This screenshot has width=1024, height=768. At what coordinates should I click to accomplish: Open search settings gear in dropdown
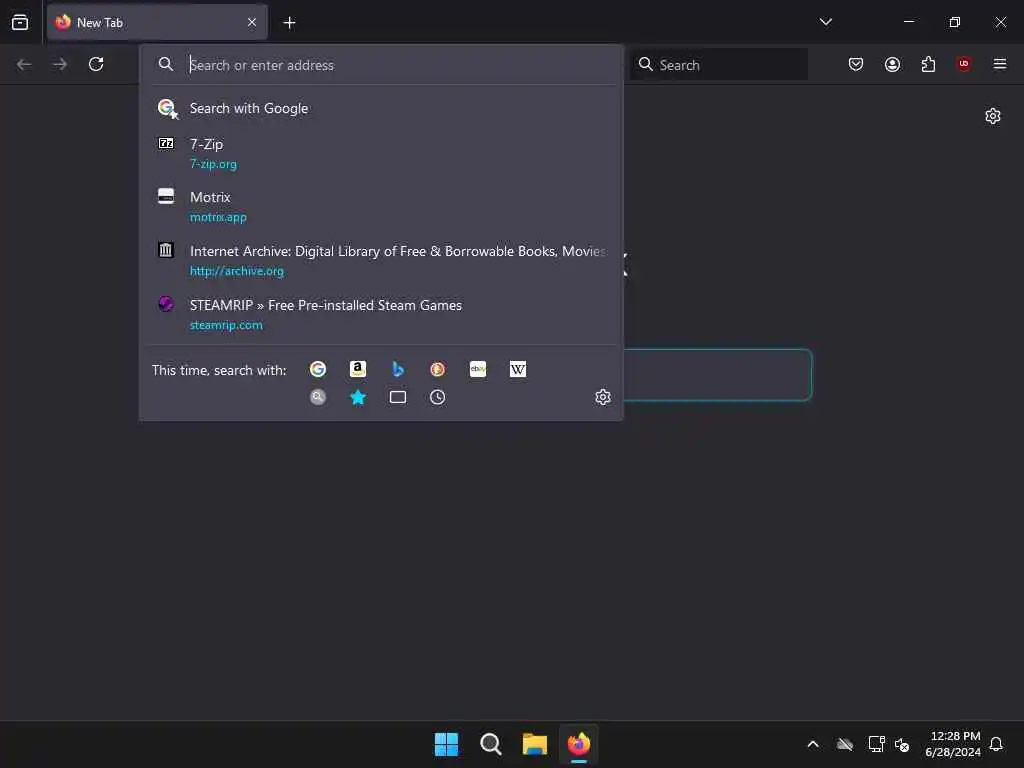603,397
